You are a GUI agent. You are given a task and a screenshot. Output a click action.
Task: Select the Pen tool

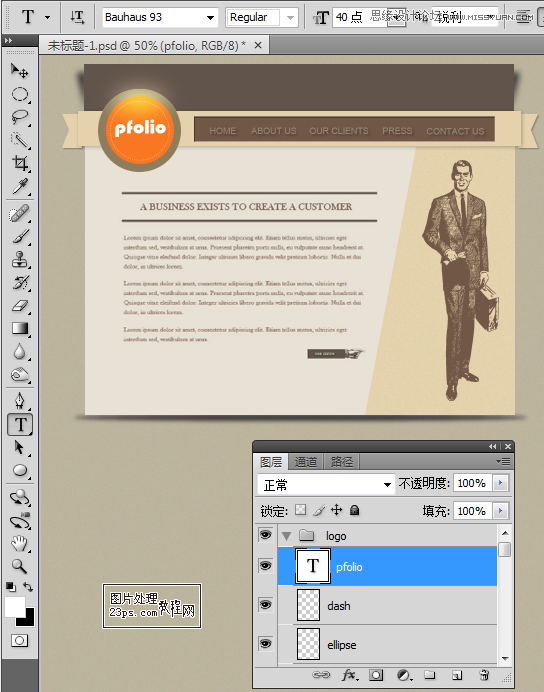click(x=19, y=401)
